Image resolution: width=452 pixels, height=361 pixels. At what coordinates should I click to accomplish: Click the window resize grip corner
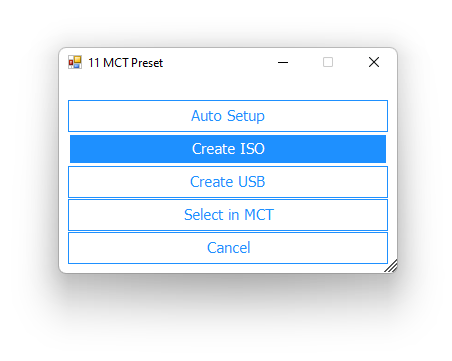[x=391, y=266]
